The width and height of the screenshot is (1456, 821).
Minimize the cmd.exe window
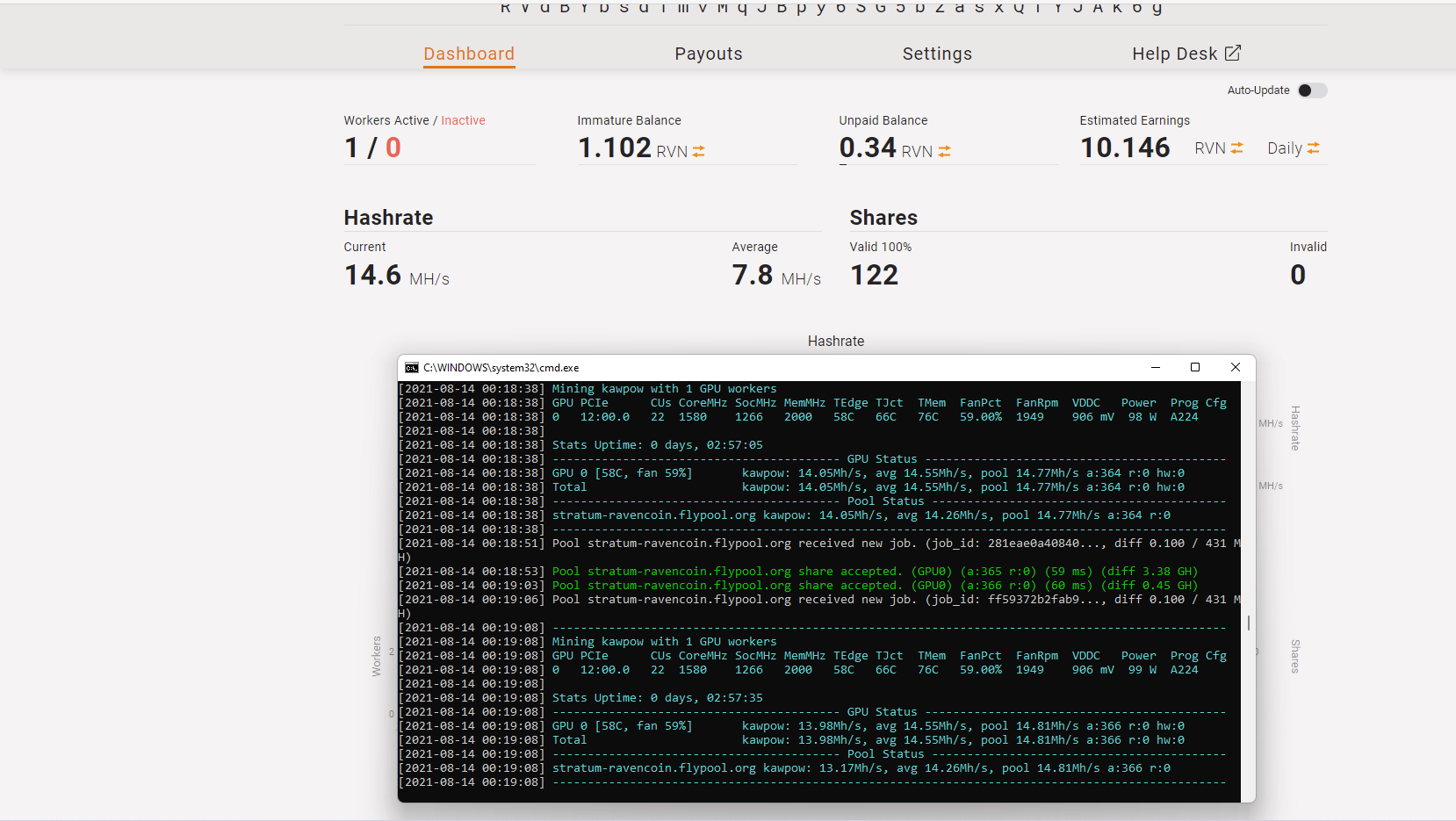point(1156,367)
